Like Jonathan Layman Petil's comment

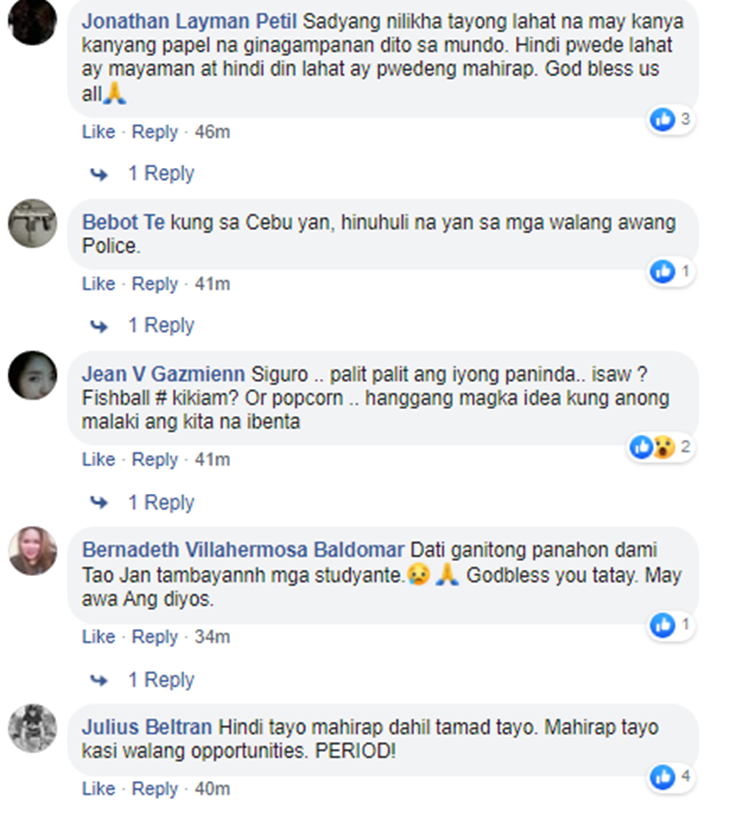click(98, 132)
